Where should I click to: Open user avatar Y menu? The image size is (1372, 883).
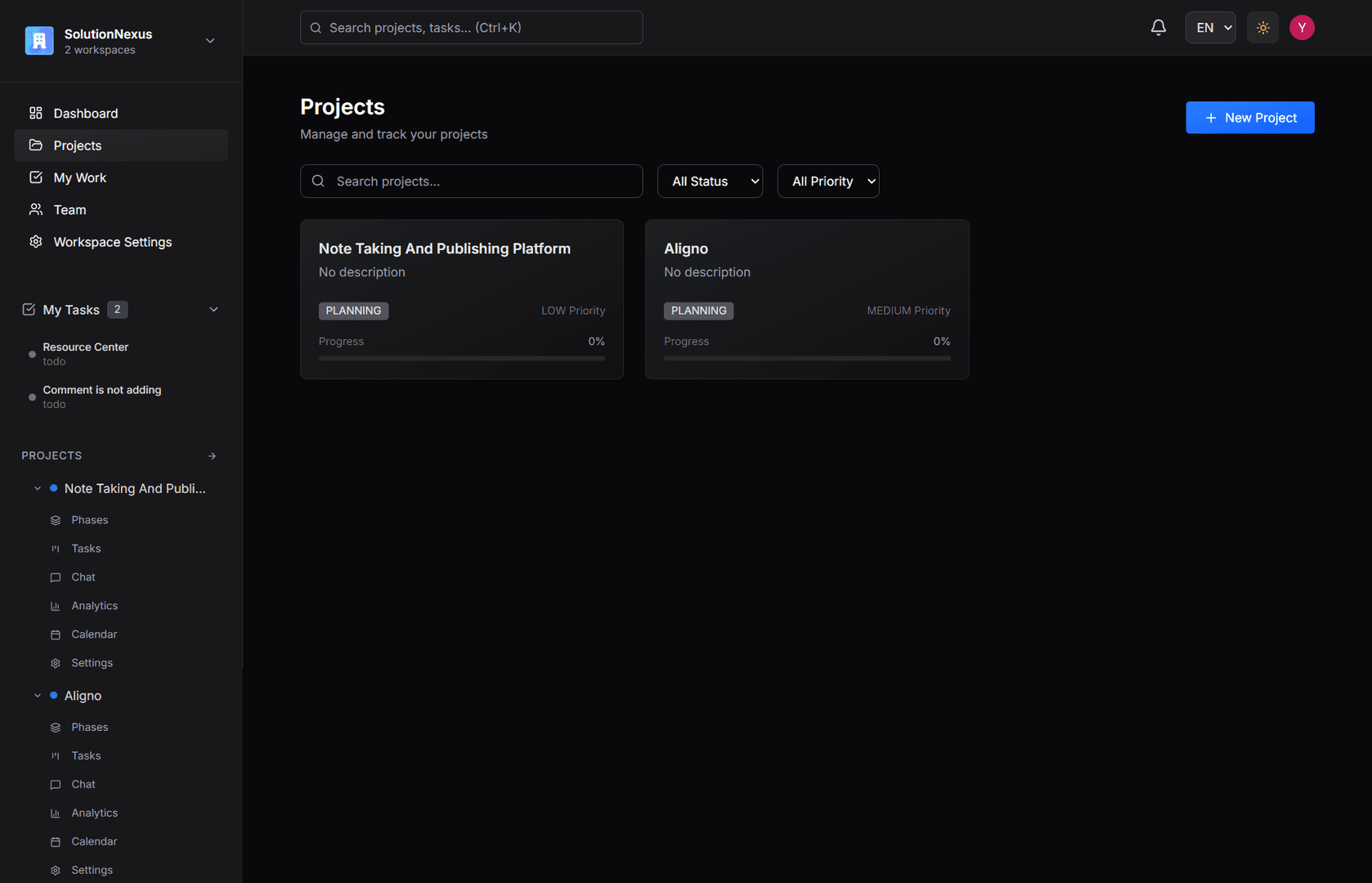[x=1302, y=28]
